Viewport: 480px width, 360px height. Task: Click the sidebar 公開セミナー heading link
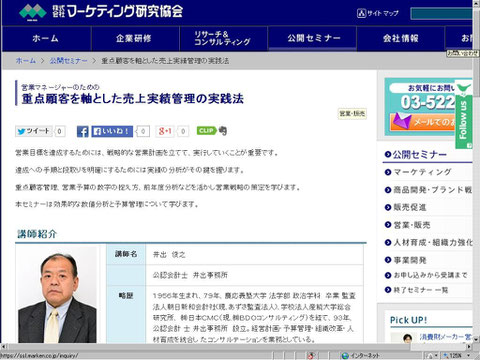pyautogui.click(x=419, y=155)
